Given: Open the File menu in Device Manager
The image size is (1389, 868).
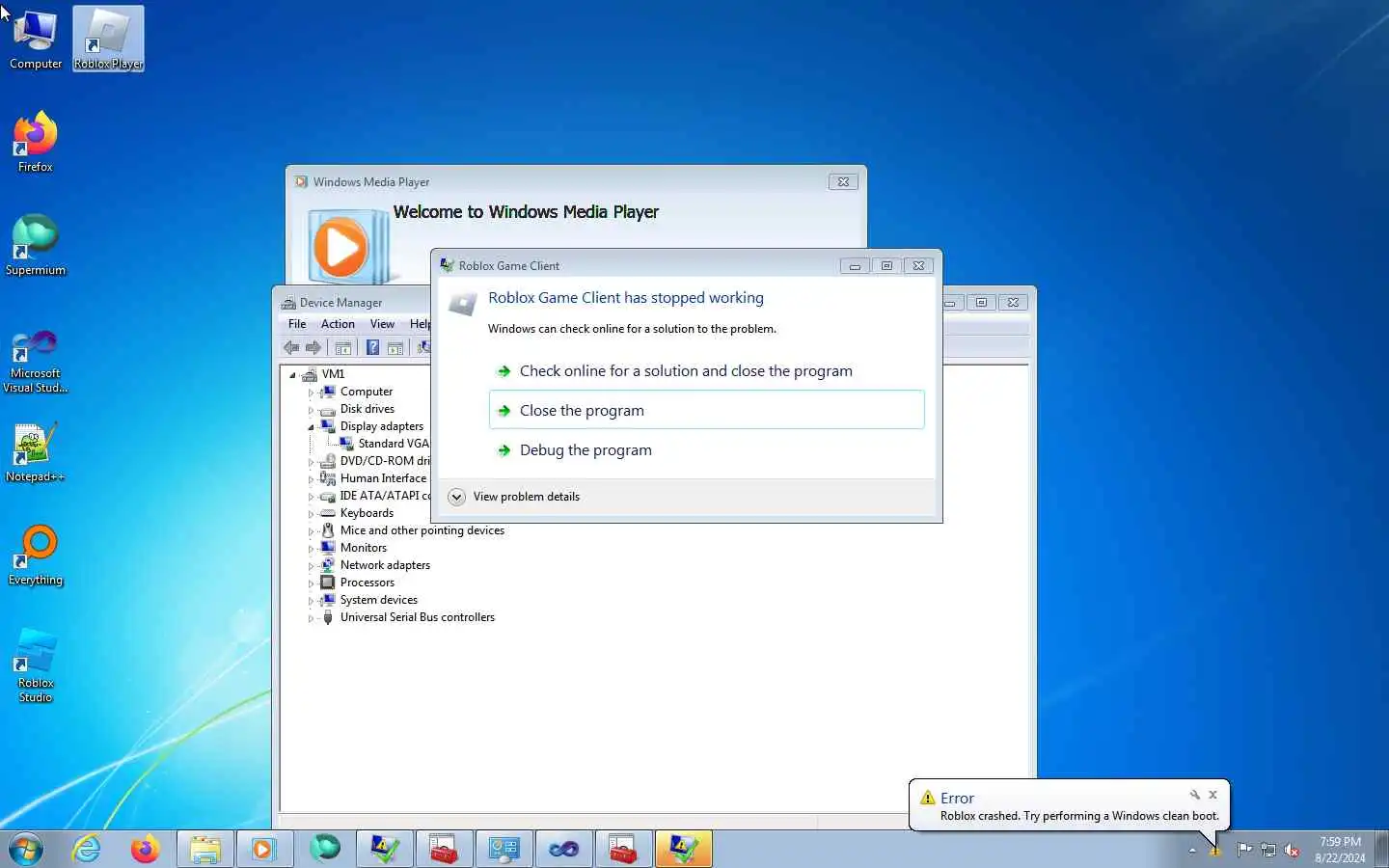Looking at the screenshot, I should (297, 324).
